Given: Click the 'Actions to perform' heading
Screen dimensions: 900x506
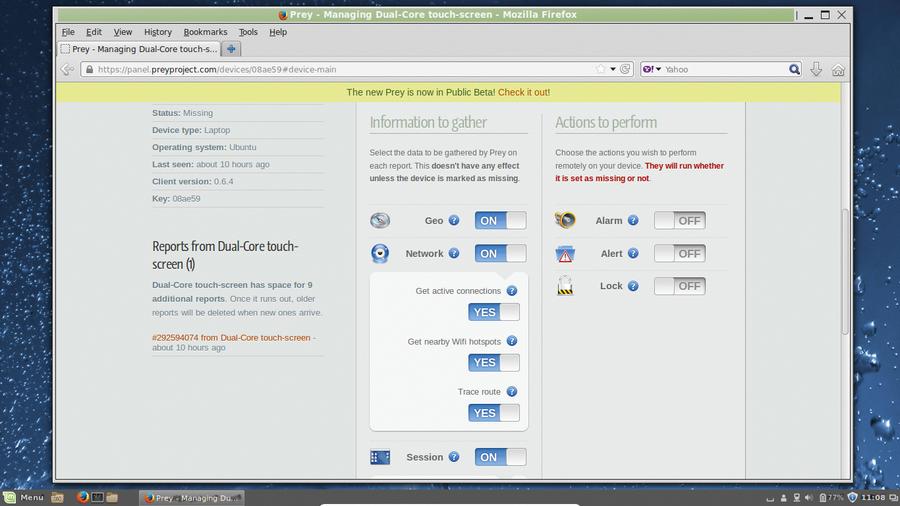Looking at the screenshot, I should tap(606, 122).
